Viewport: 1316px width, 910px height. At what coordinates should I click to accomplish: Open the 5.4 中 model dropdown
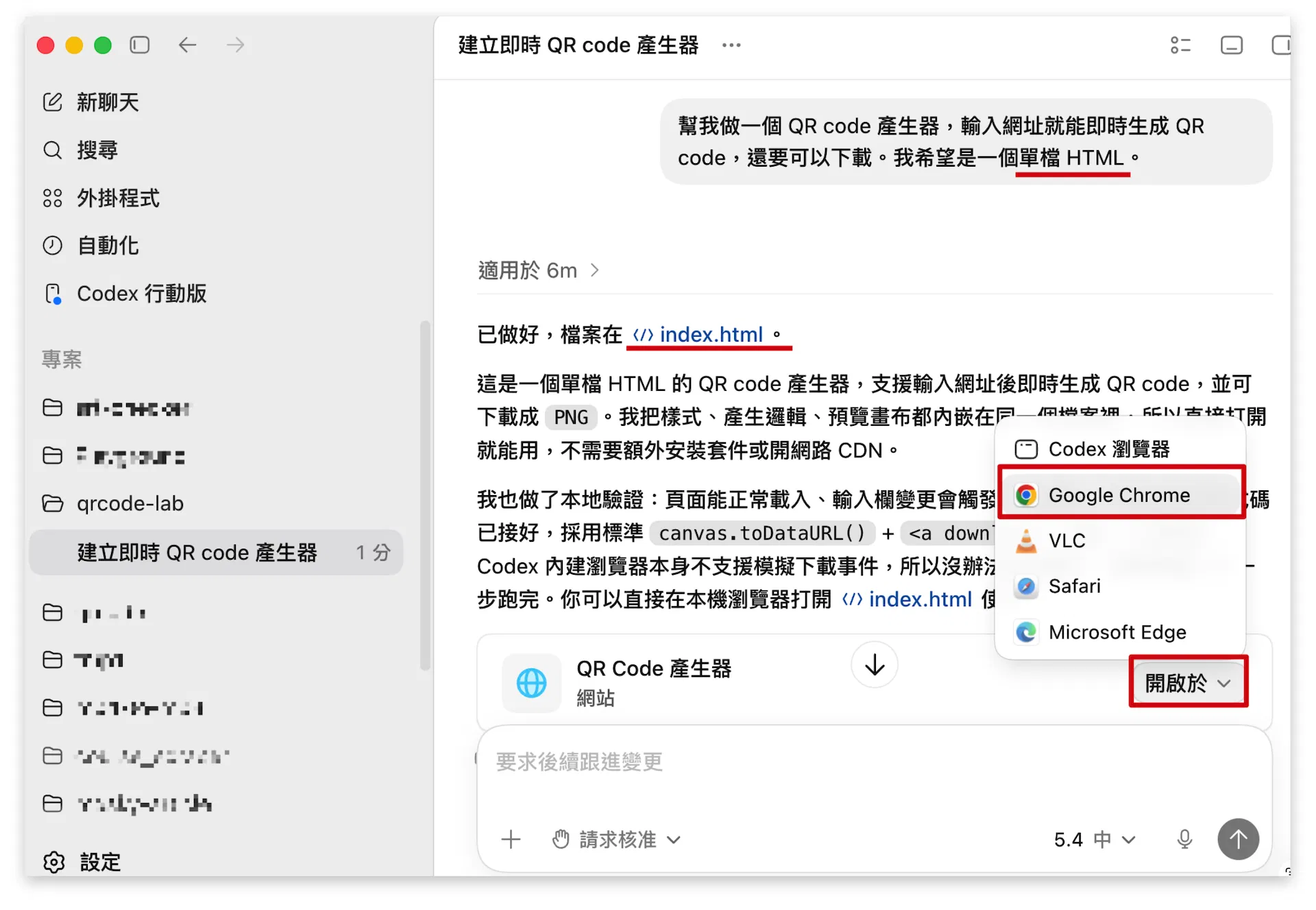click(1095, 839)
